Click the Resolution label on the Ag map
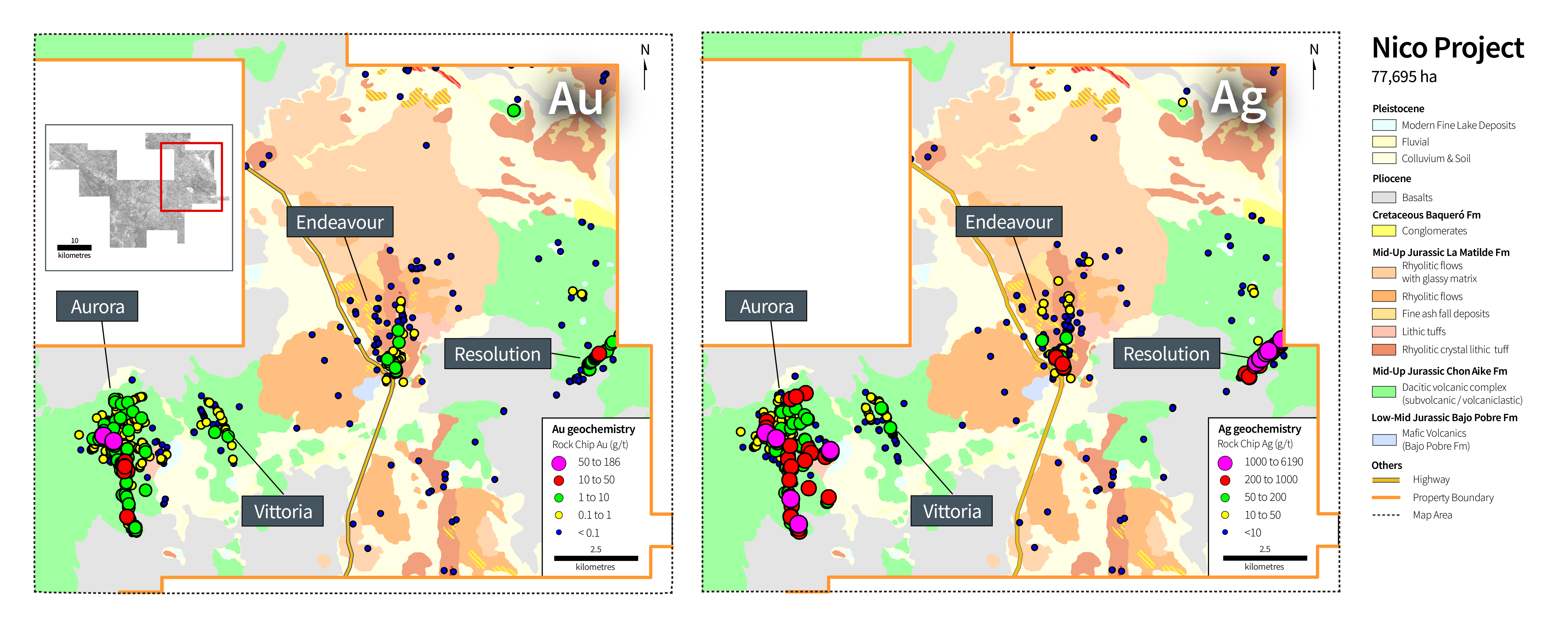This screenshot has width=1568, height=624. (x=1166, y=354)
